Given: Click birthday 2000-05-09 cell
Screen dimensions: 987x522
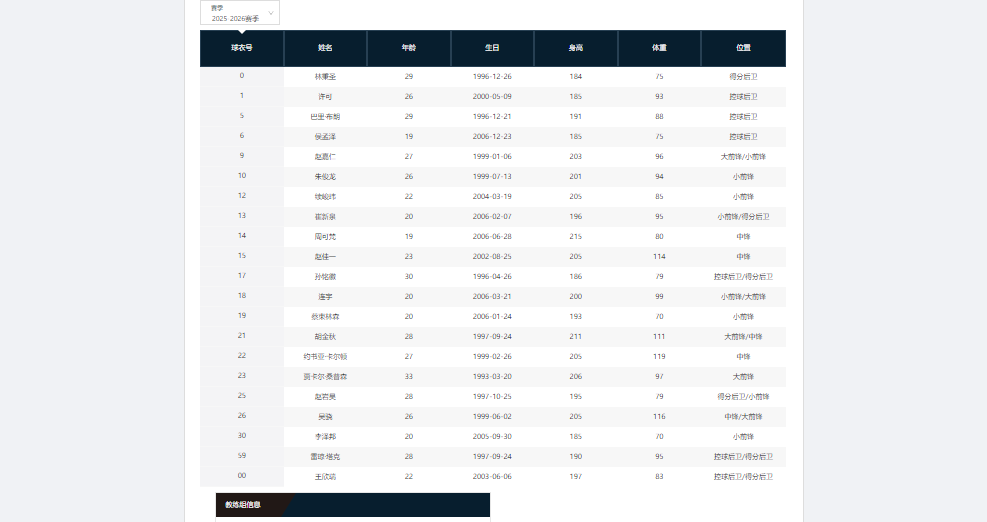Looking at the screenshot, I should tap(492, 97).
